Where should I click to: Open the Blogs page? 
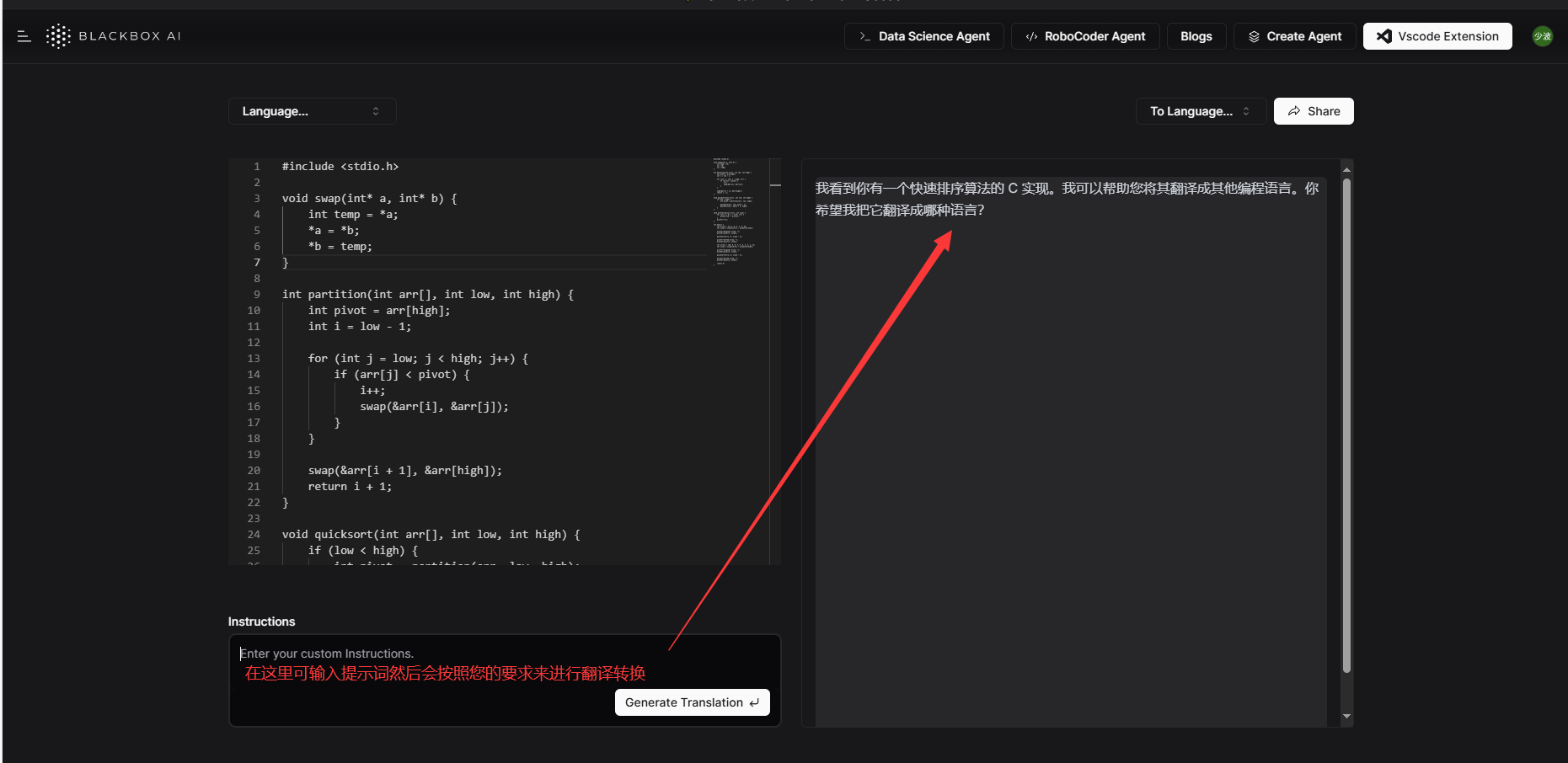(x=1196, y=36)
